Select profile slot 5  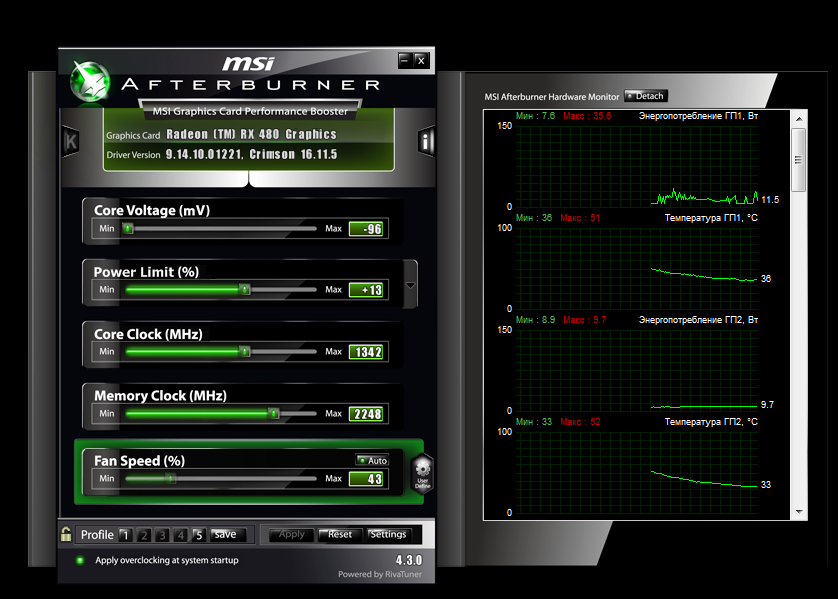(198, 535)
